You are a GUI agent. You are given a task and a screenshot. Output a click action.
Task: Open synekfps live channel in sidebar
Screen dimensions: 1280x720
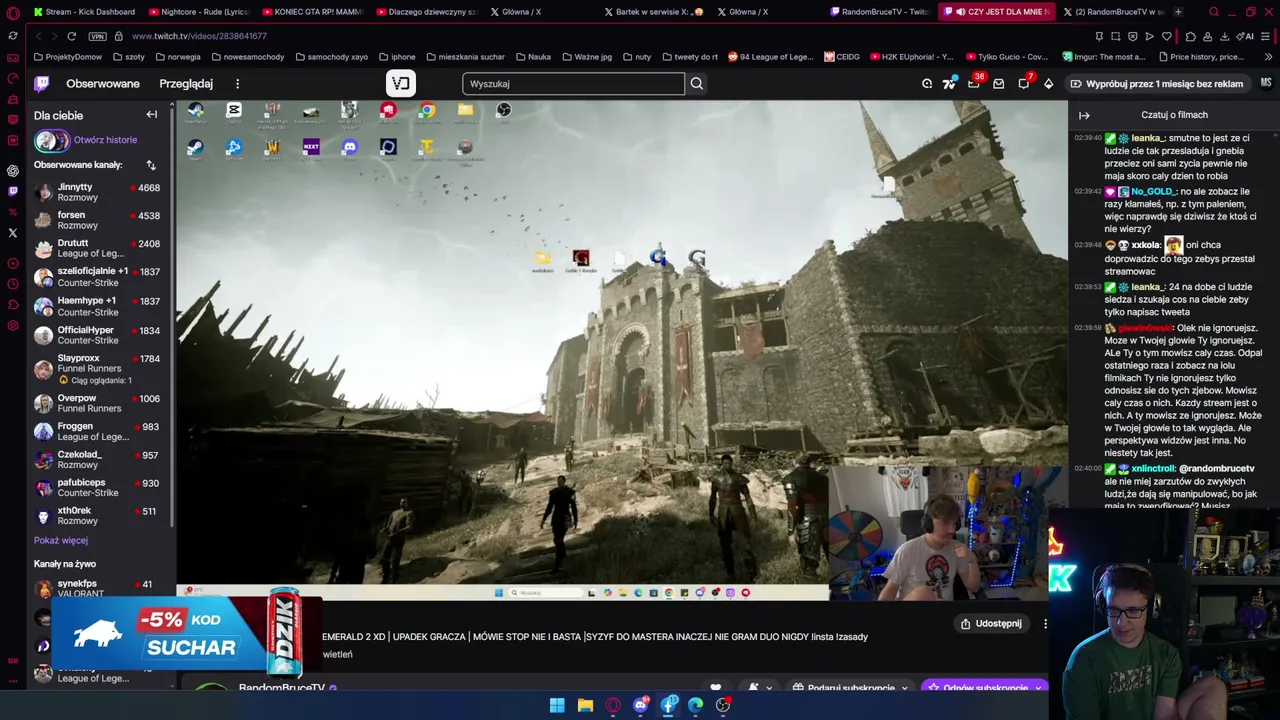[x=100, y=588]
